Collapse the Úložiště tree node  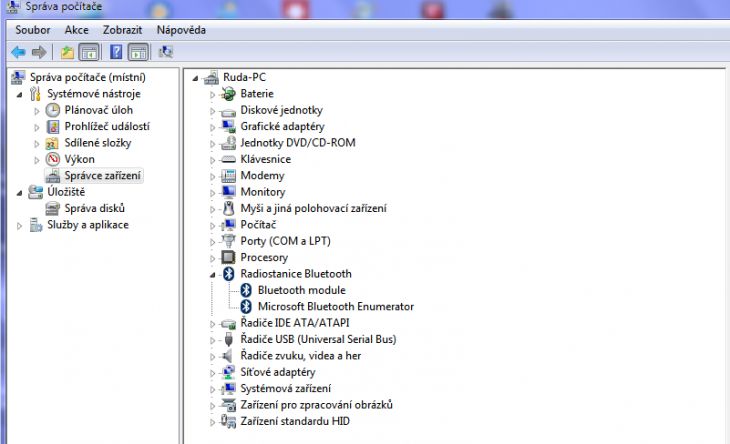pyautogui.click(x=19, y=193)
